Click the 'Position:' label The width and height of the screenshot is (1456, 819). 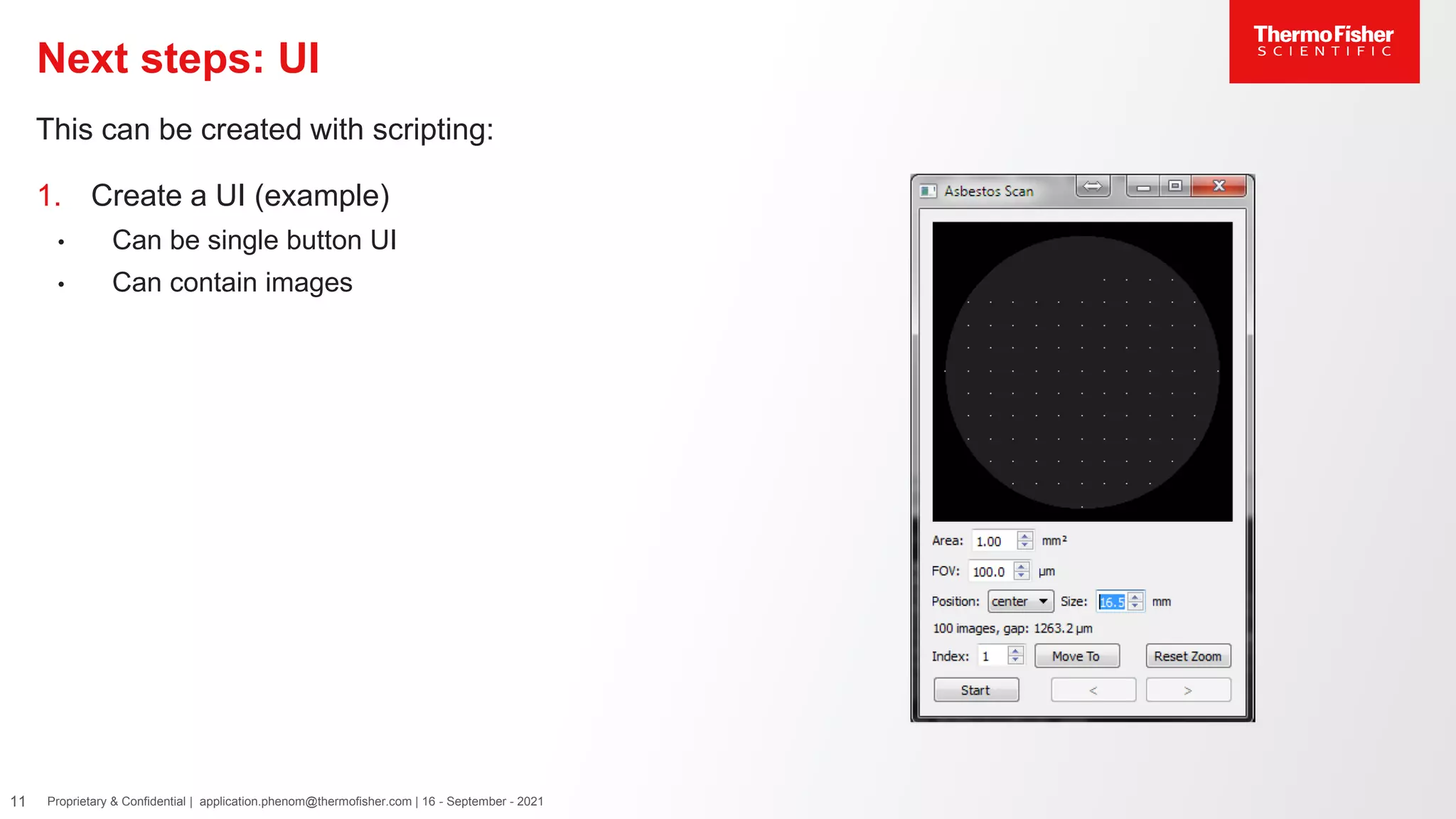[955, 601]
